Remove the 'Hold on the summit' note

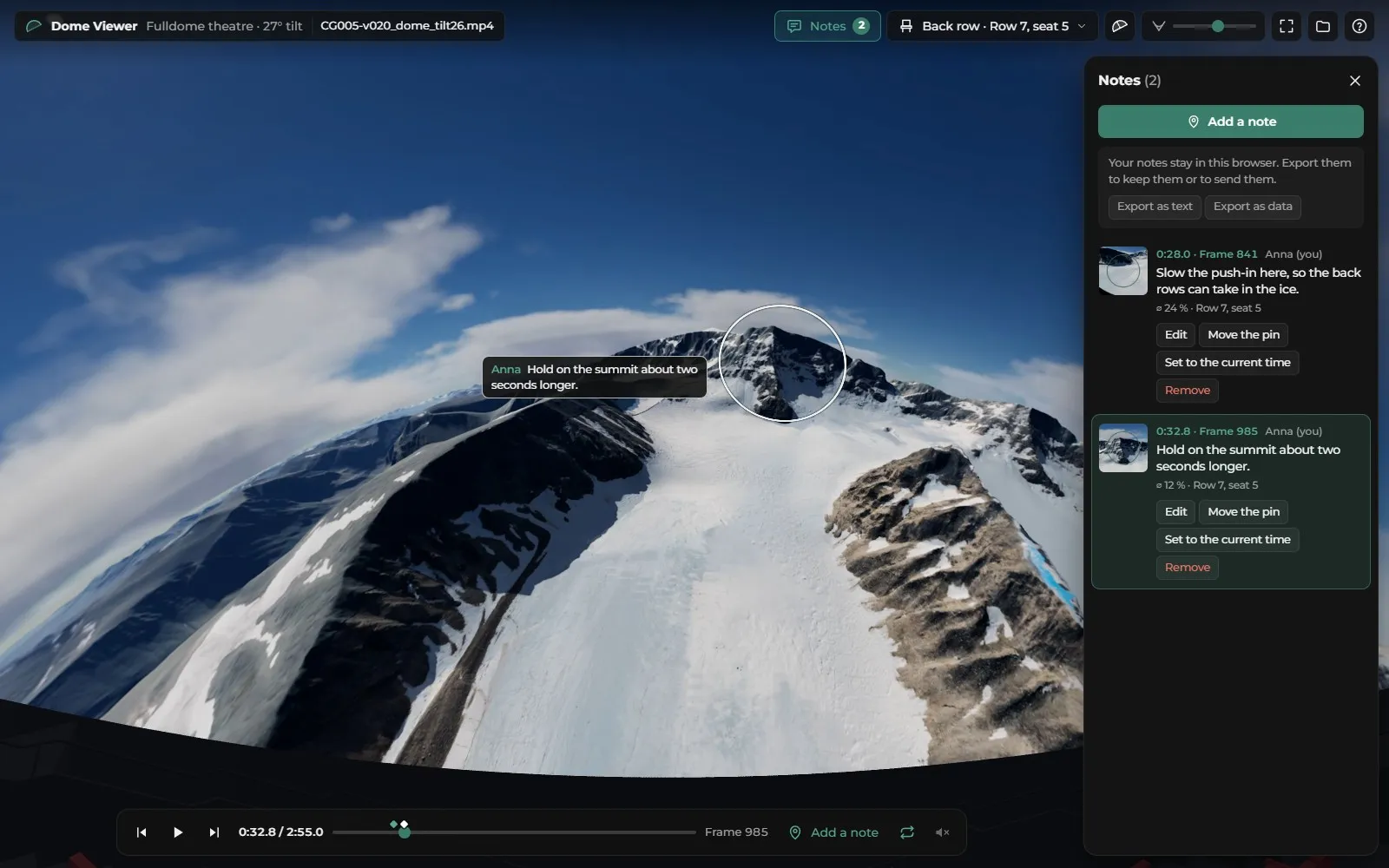[1187, 568]
